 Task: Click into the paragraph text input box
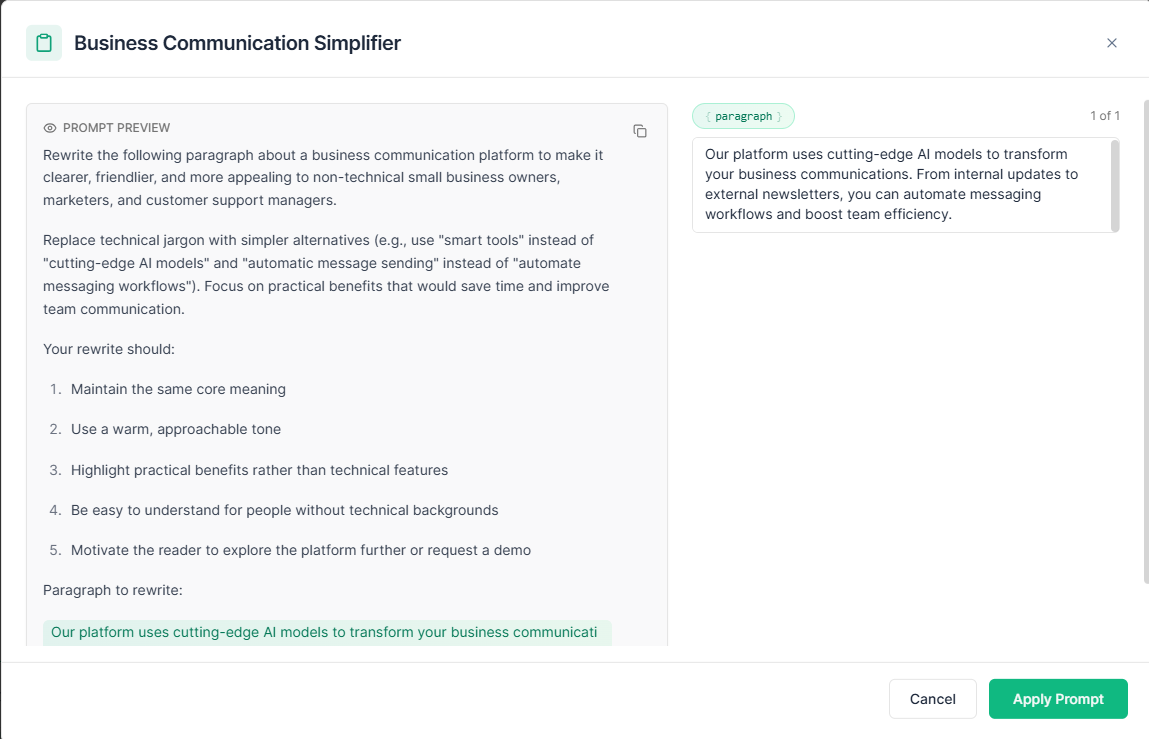pyautogui.click(x=901, y=185)
